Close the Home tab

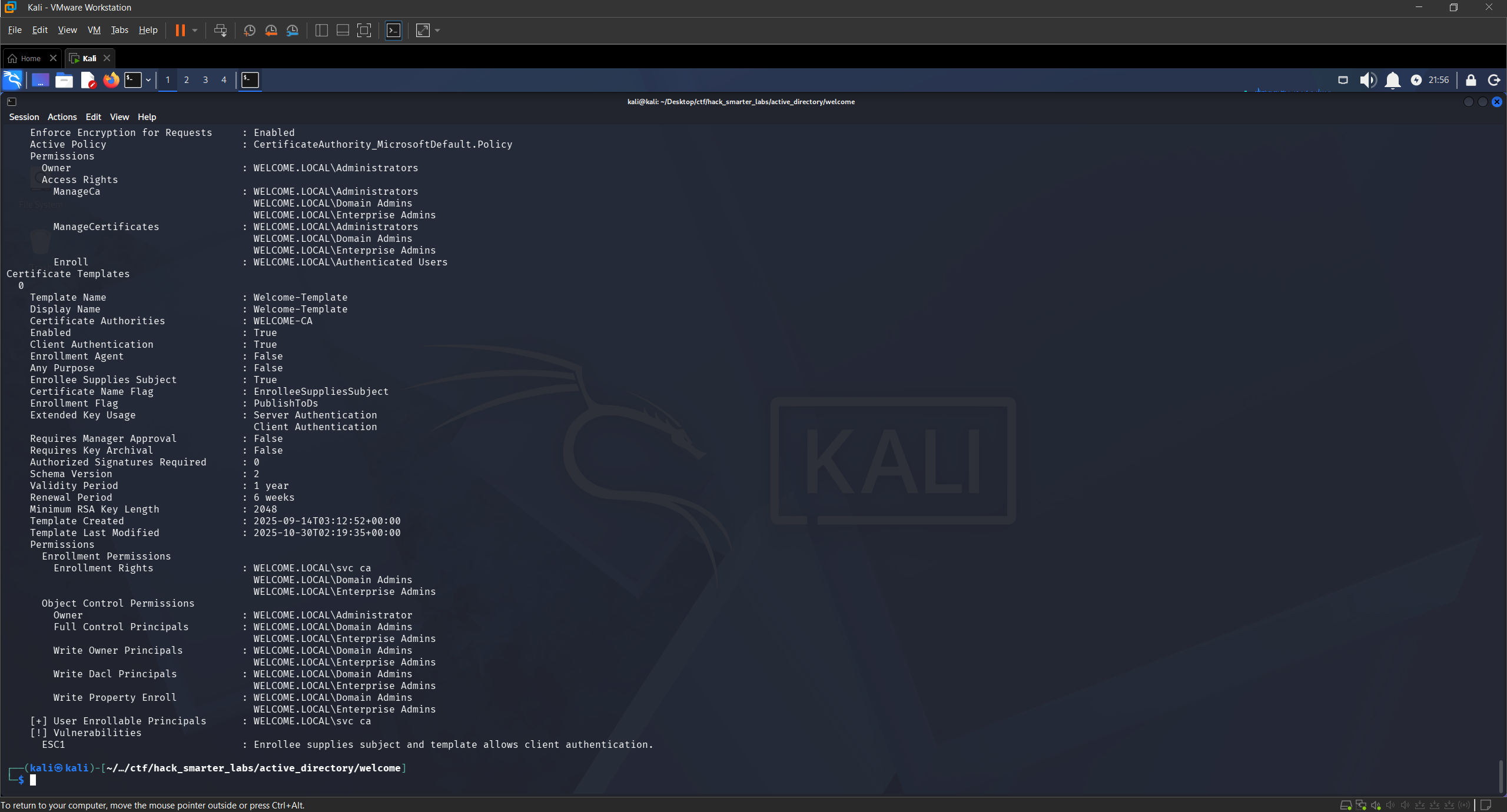coord(53,58)
